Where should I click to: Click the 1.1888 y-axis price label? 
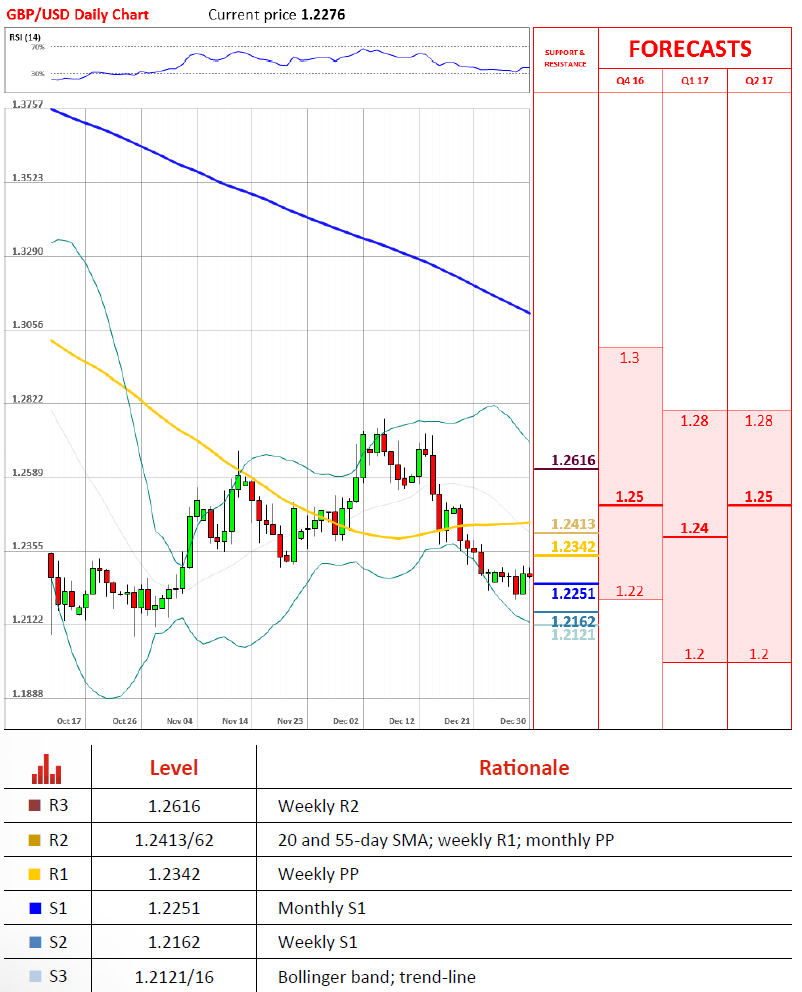point(28,693)
